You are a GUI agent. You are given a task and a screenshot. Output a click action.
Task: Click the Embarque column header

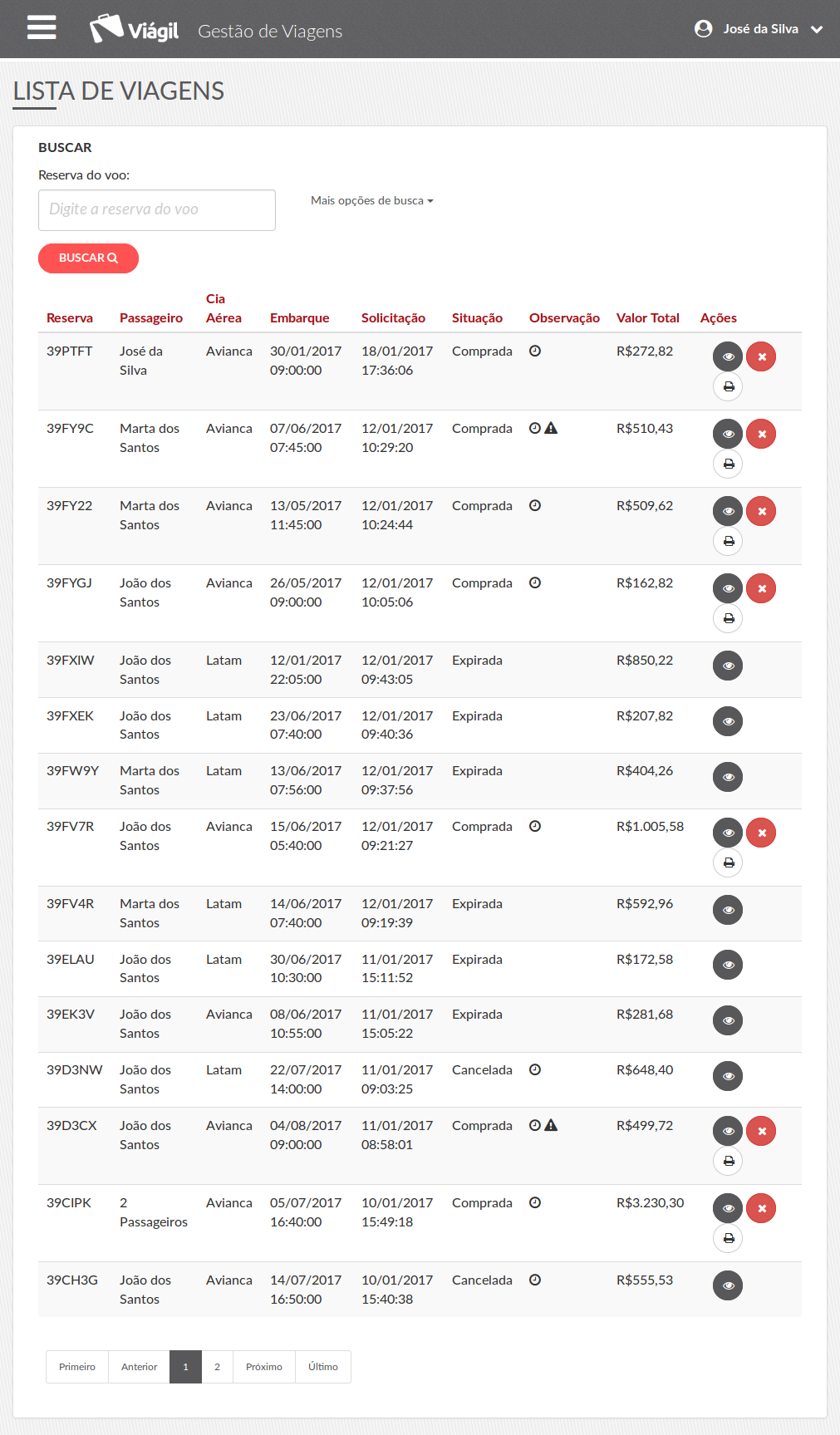(x=299, y=317)
